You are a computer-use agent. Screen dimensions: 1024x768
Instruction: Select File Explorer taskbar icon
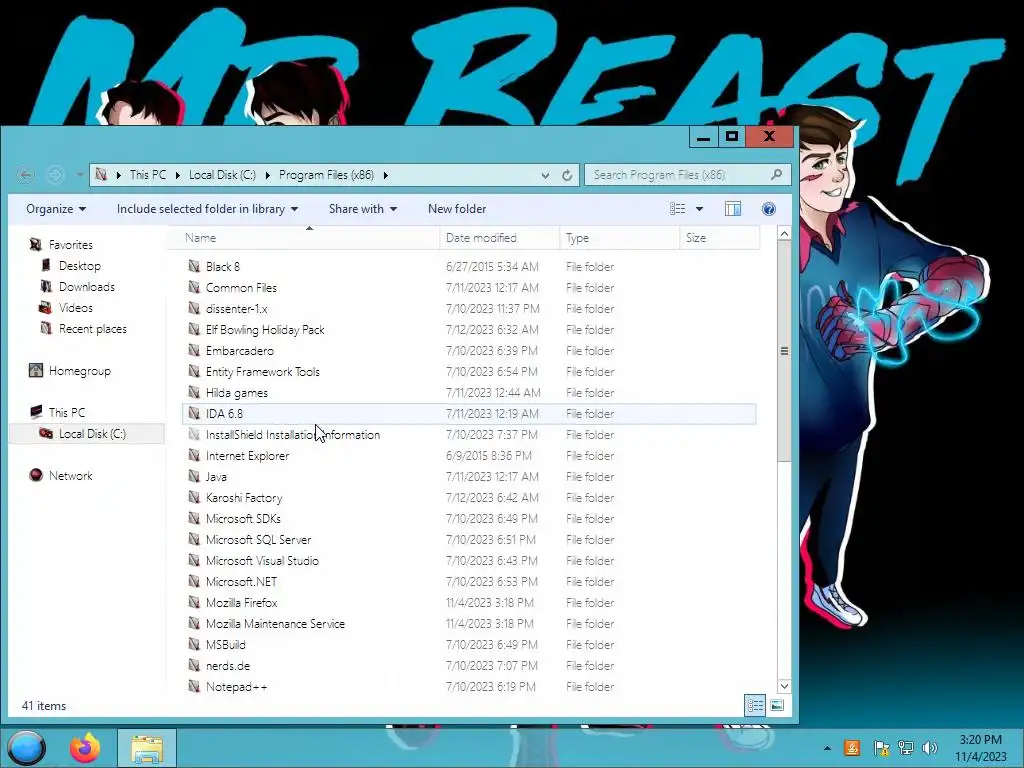147,749
